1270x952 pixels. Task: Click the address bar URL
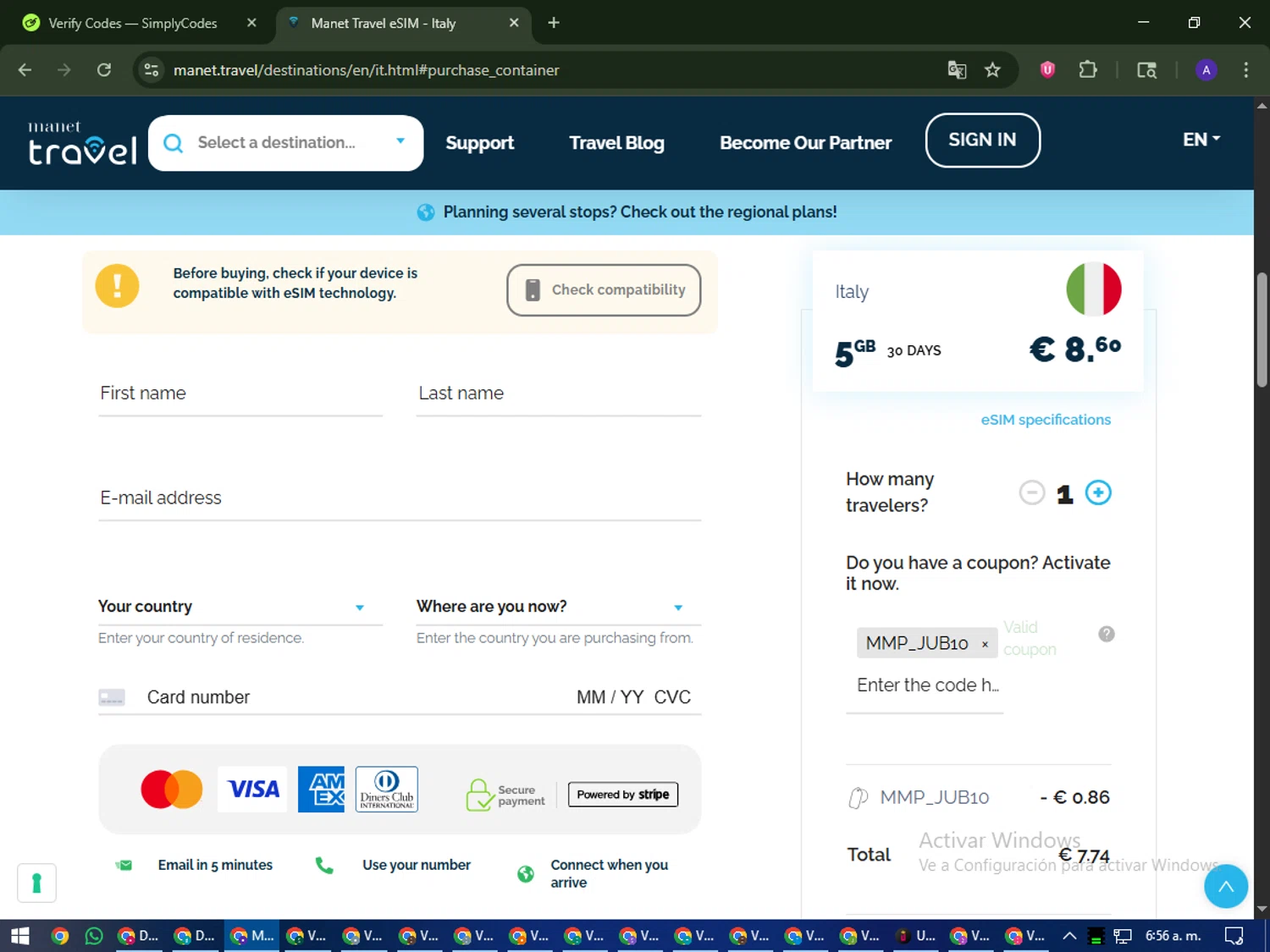[366, 70]
